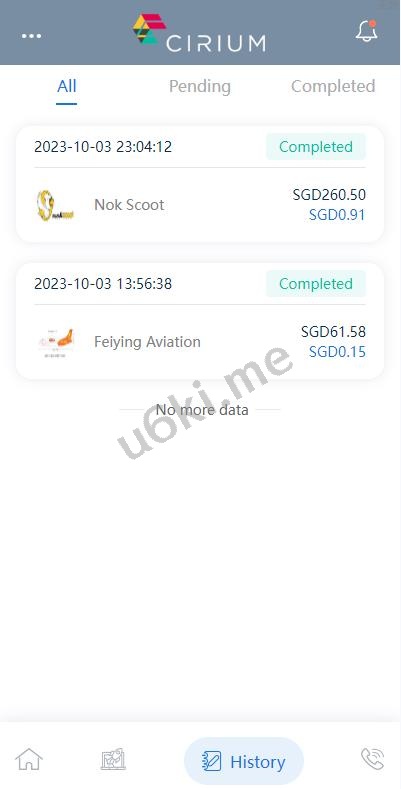Image resolution: width=401 pixels, height=789 pixels.
Task: Open the Nok Scoot order name
Action: (x=129, y=205)
